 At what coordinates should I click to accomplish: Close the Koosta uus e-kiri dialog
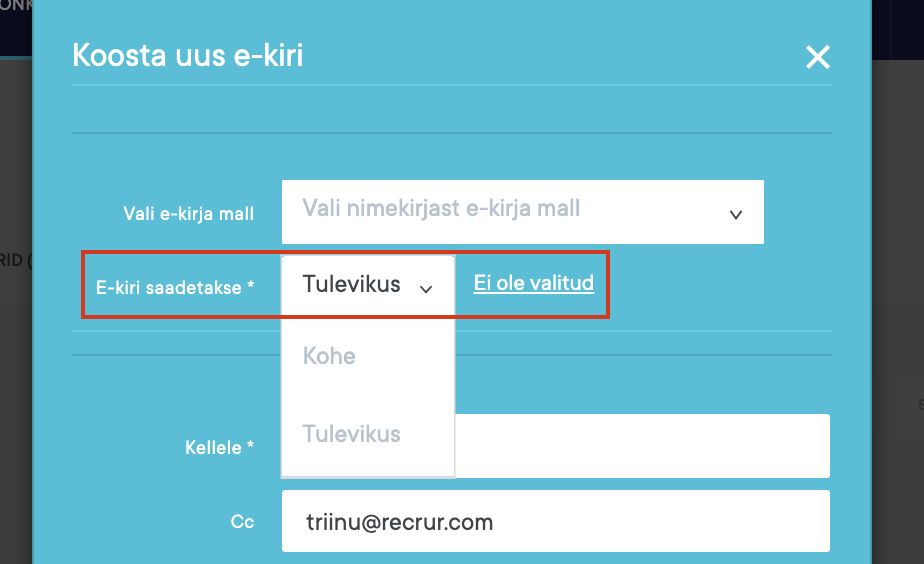(x=818, y=58)
